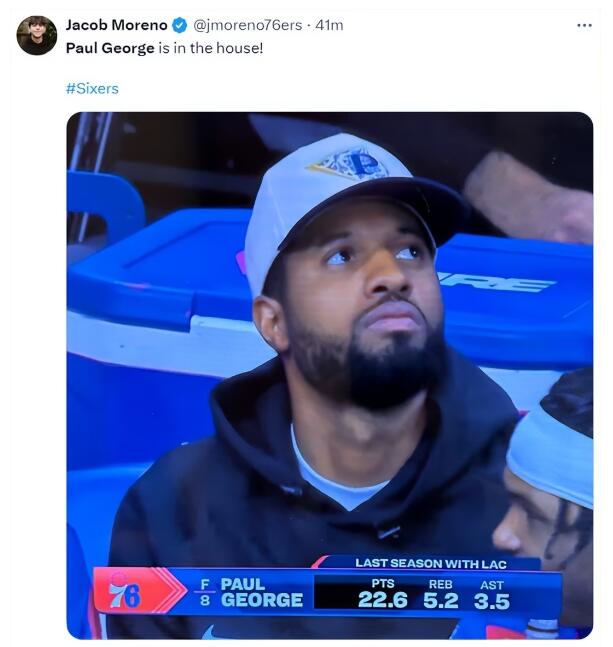Follow the #Sixers hashtag link
The image size is (613, 647).
tap(92, 88)
